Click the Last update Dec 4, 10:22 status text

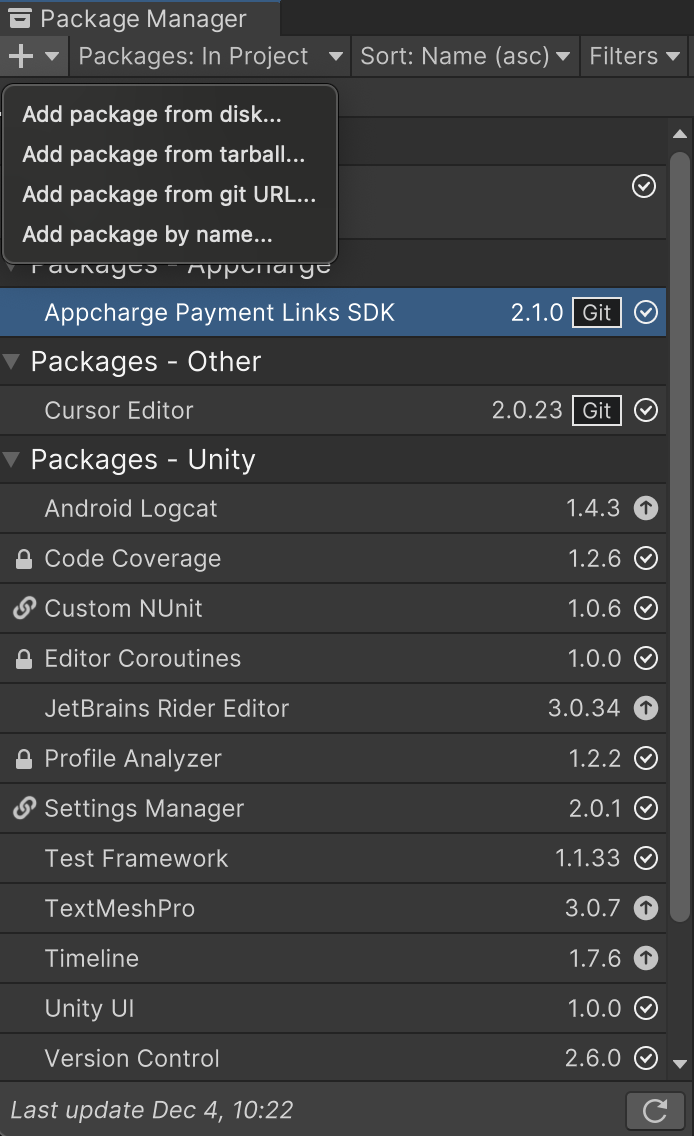point(151,1110)
